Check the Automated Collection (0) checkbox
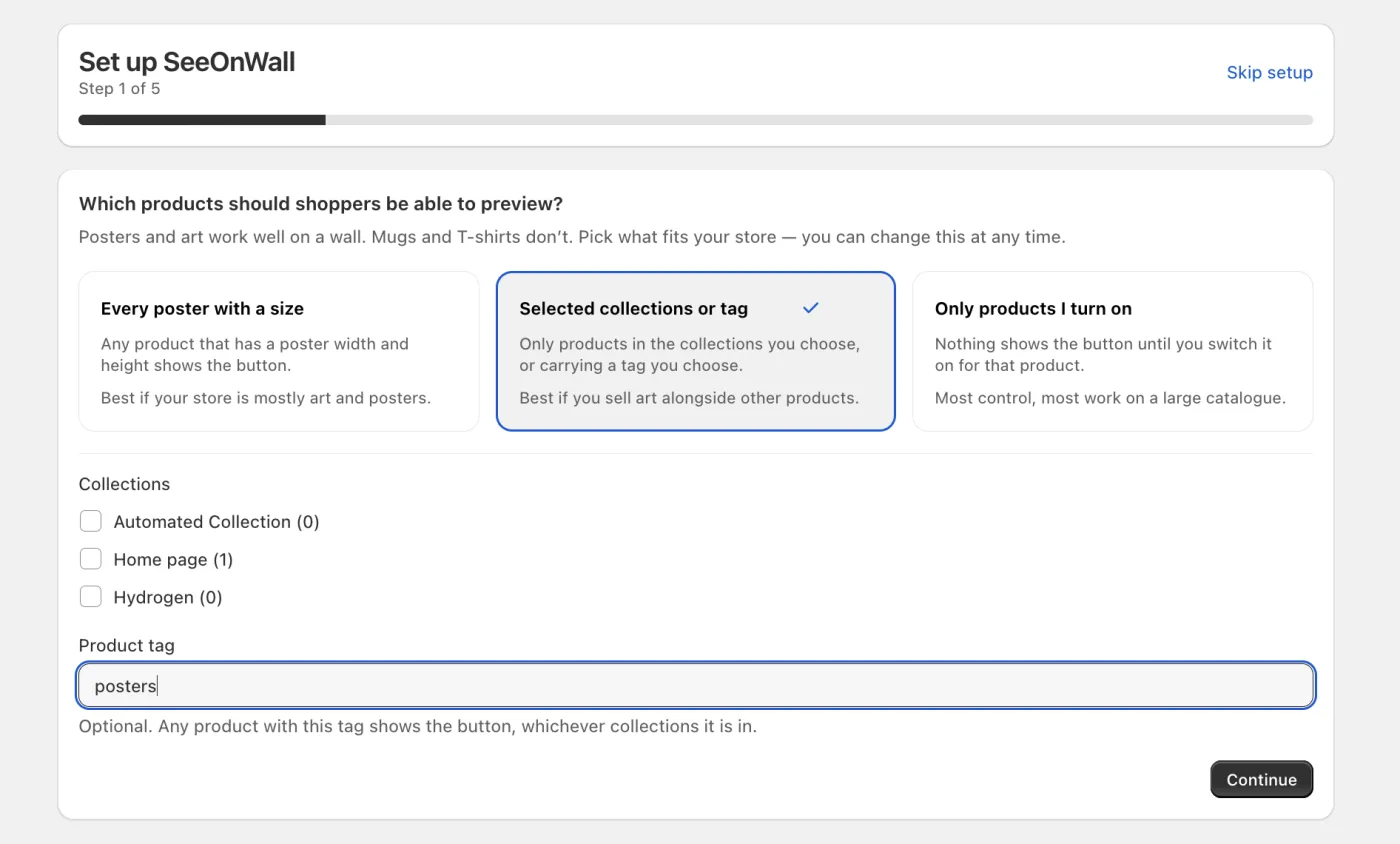The height and width of the screenshot is (844, 1400). [91, 521]
